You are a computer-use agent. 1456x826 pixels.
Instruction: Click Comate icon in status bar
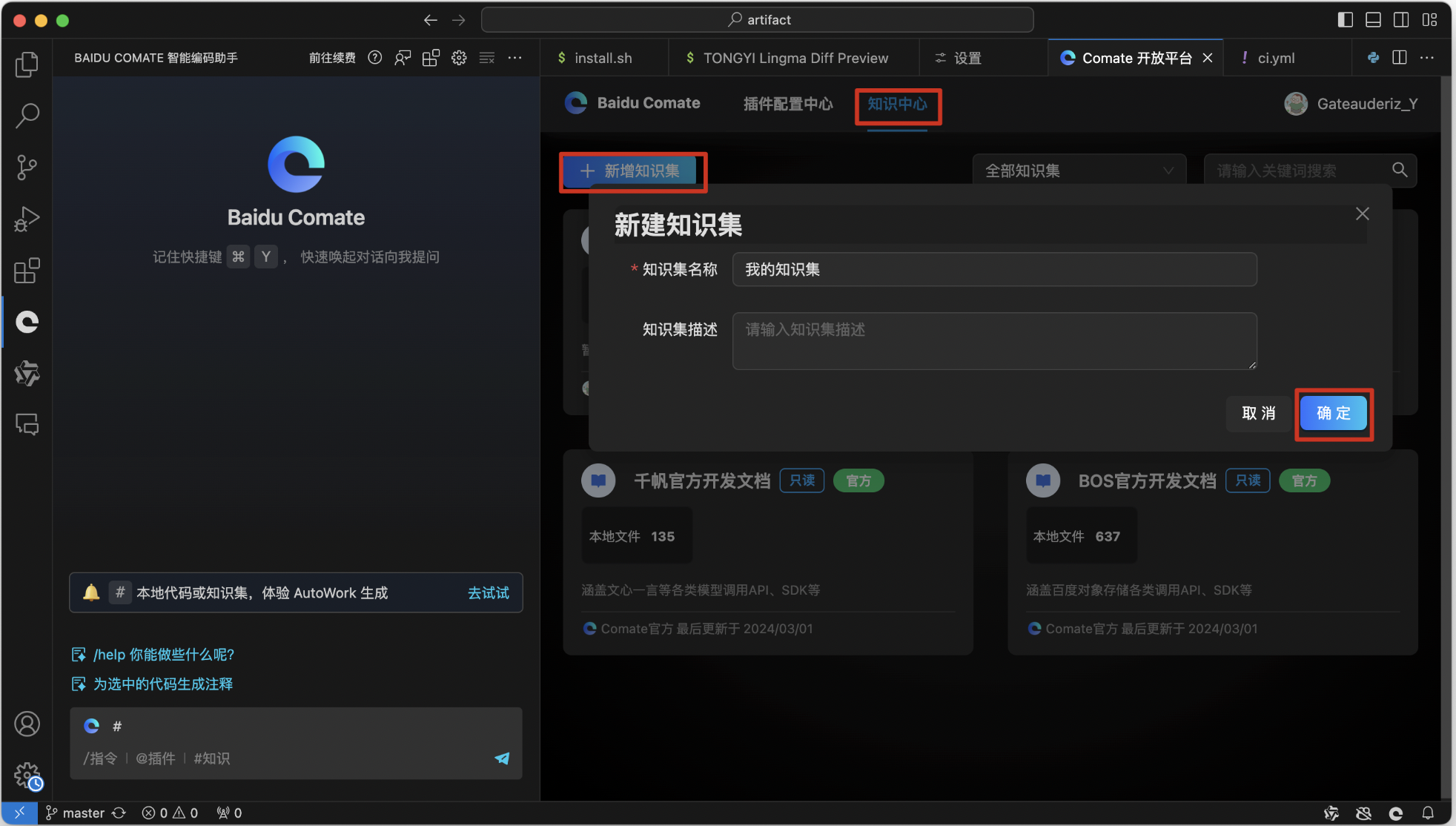[1396, 813]
